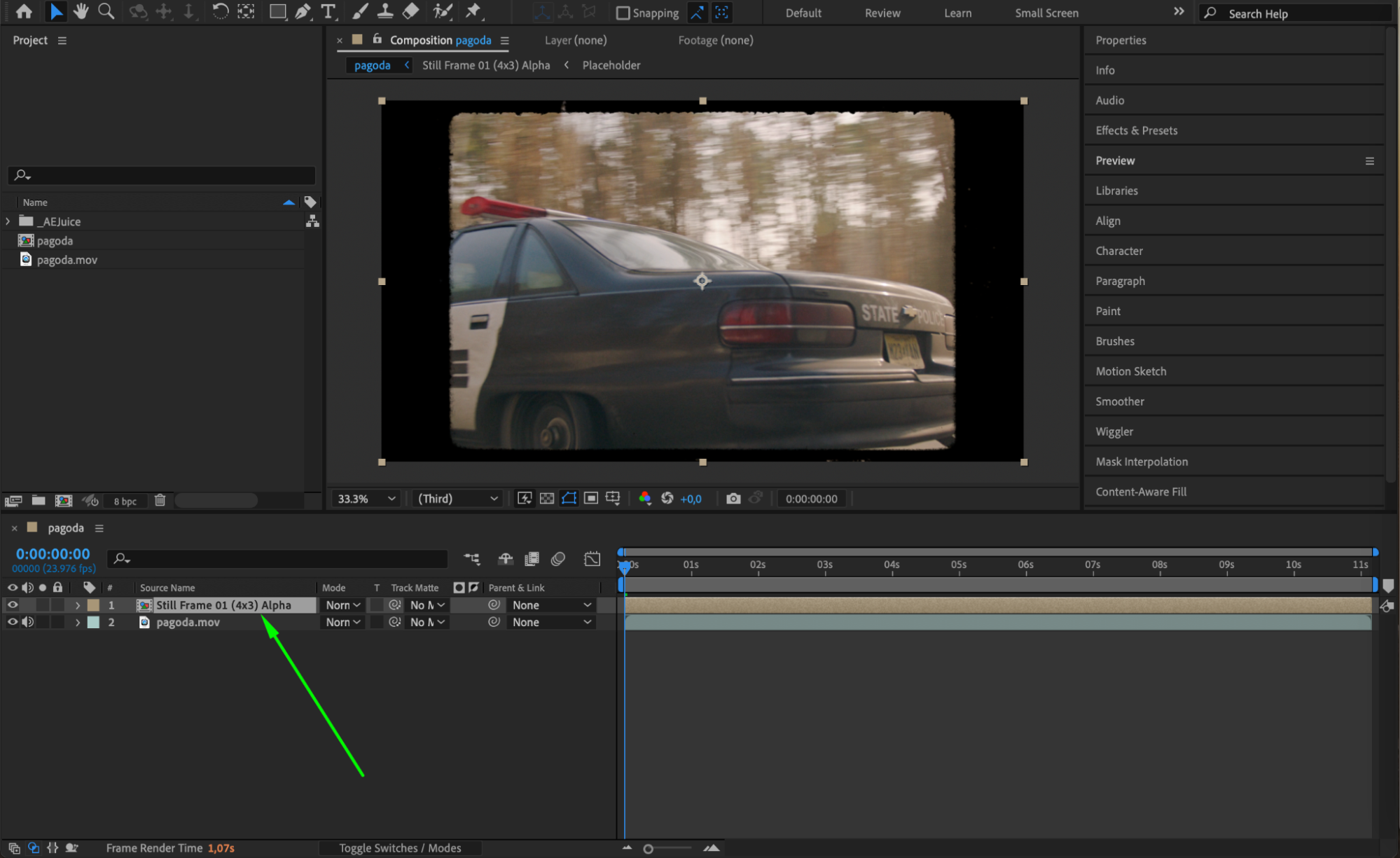Open Parent dropdown for Still Frame layer
Viewport: 1400px width, 858px height.
[551, 605]
